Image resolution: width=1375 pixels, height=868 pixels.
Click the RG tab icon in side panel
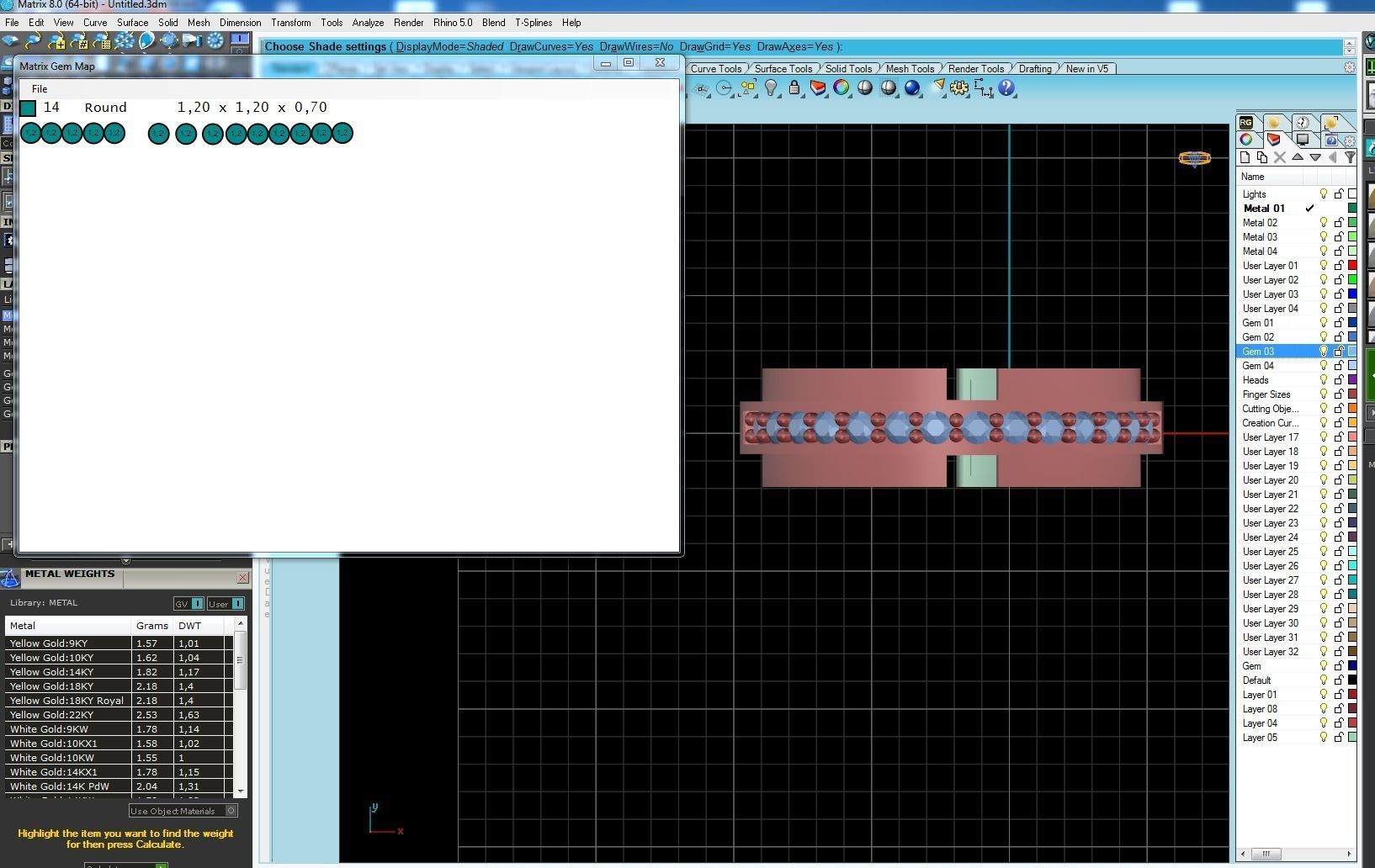click(x=1246, y=122)
